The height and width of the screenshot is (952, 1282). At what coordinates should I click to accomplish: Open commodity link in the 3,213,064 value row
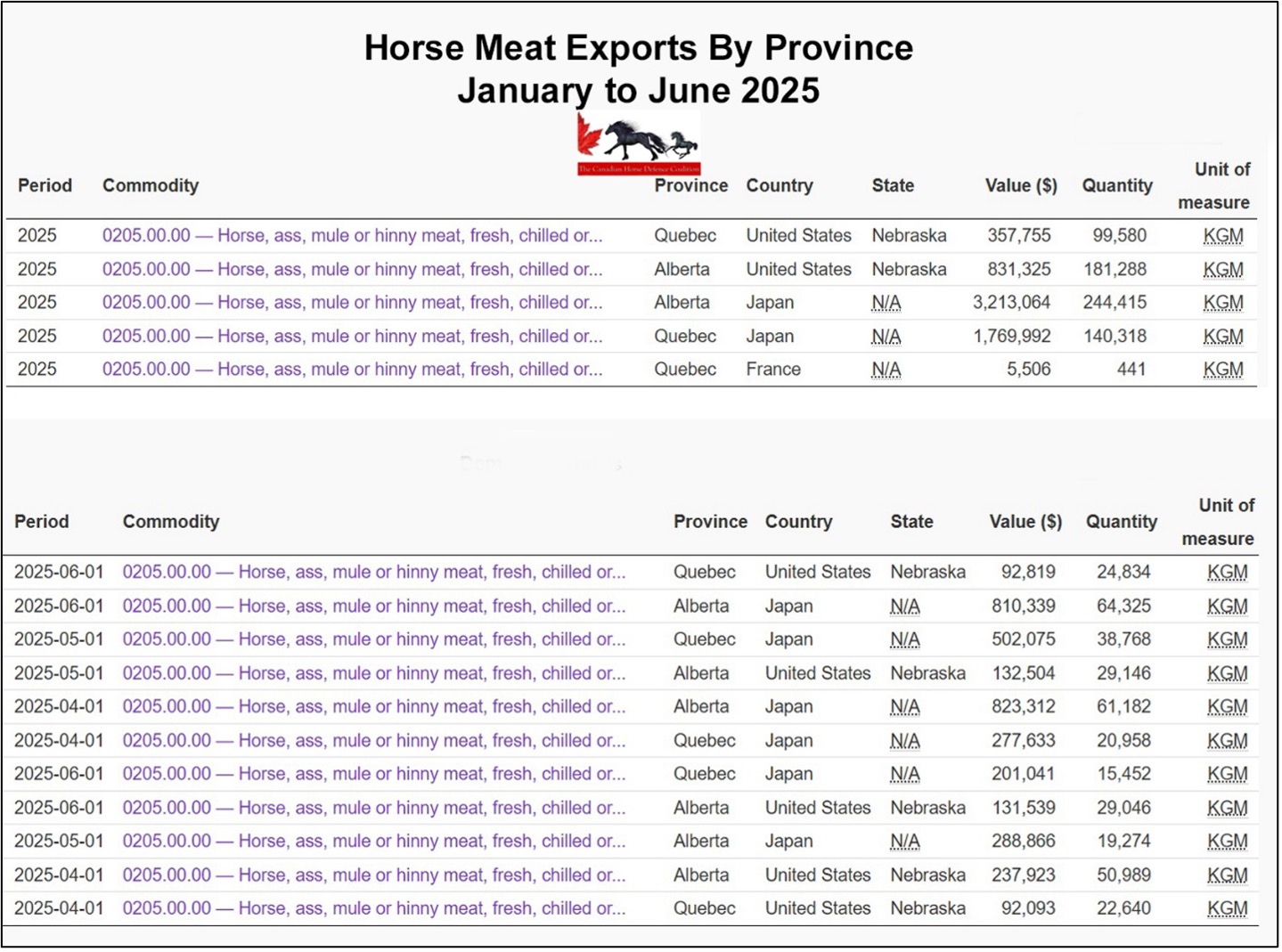point(352,303)
